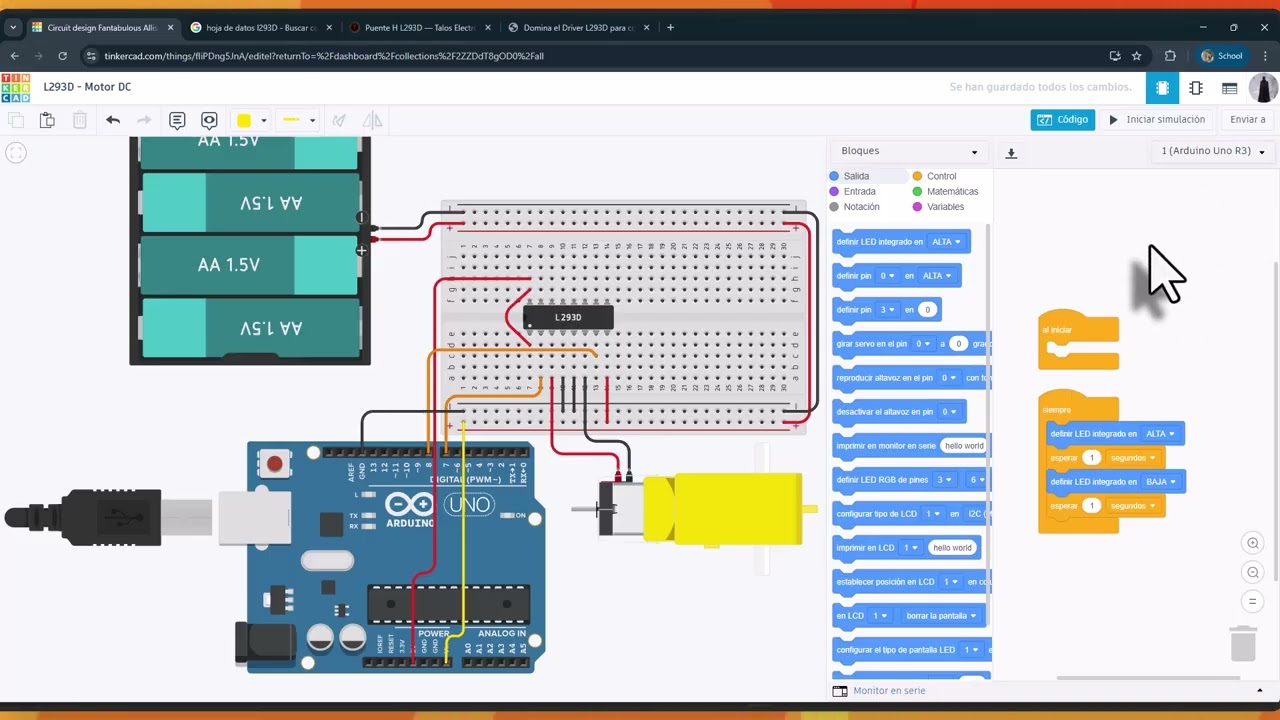Open pin dropdown in 'imprimir en LCD' block

[910, 548]
